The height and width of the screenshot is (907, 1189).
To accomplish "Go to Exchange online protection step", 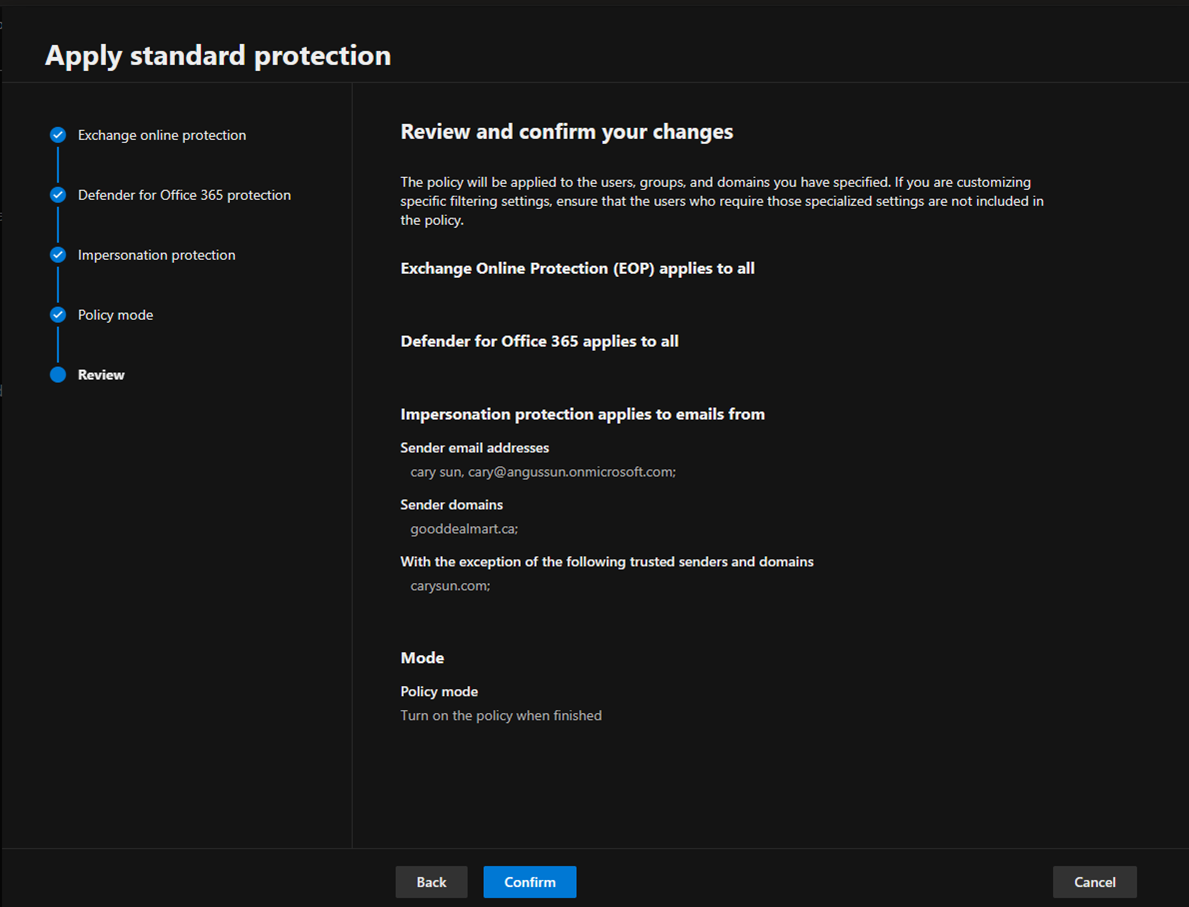I will (x=162, y=135).
